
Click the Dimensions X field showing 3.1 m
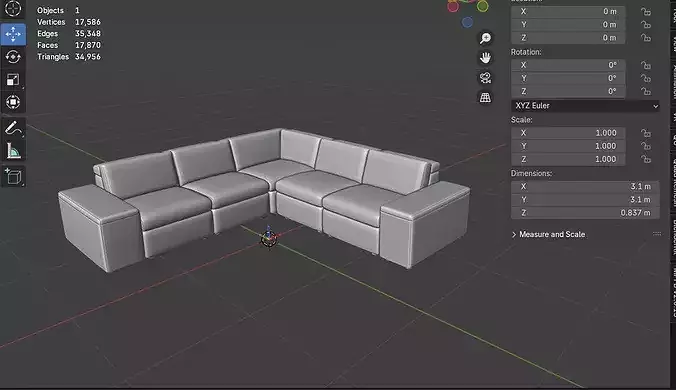tap(585, 187)
